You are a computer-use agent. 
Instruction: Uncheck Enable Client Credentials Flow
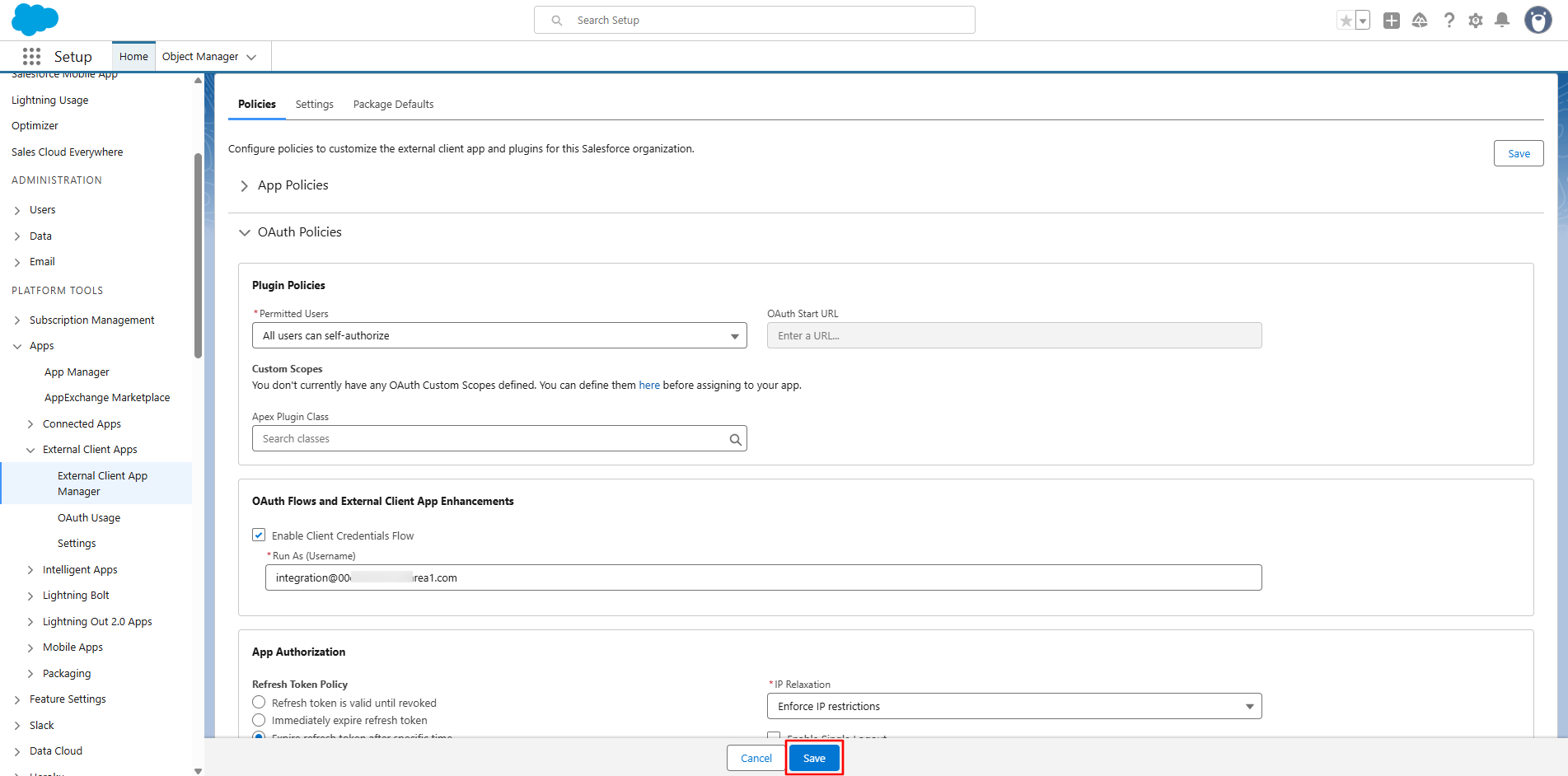[259, 535]
